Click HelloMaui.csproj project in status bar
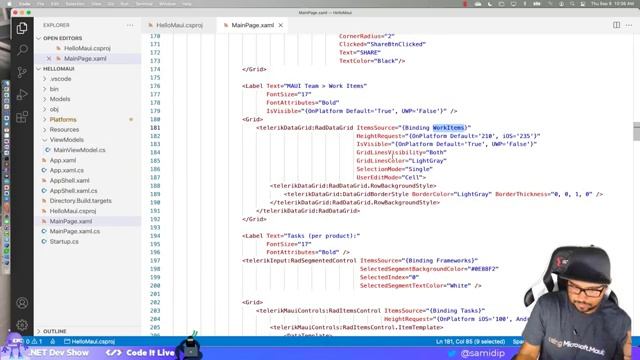The image size is (640, 360). 89,342
